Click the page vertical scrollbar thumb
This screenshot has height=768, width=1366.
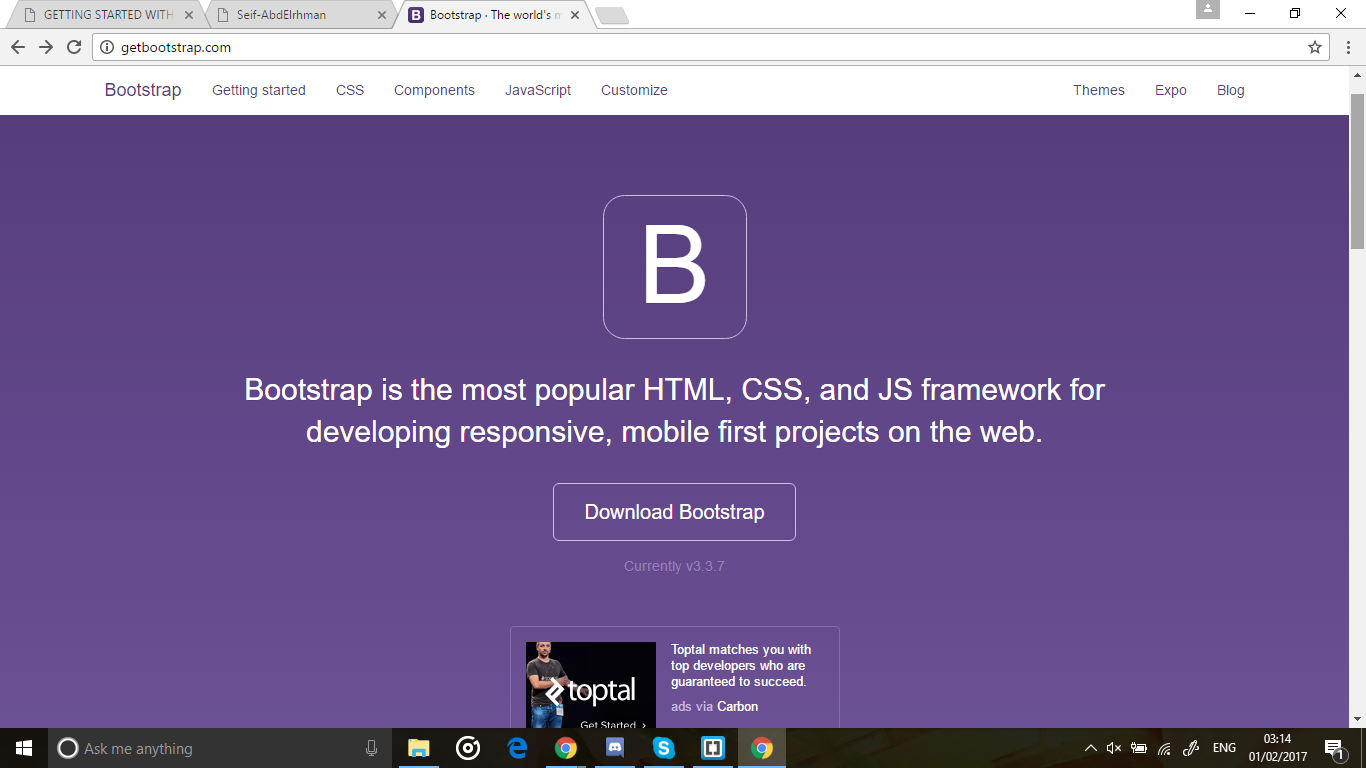pos(1358,170)
